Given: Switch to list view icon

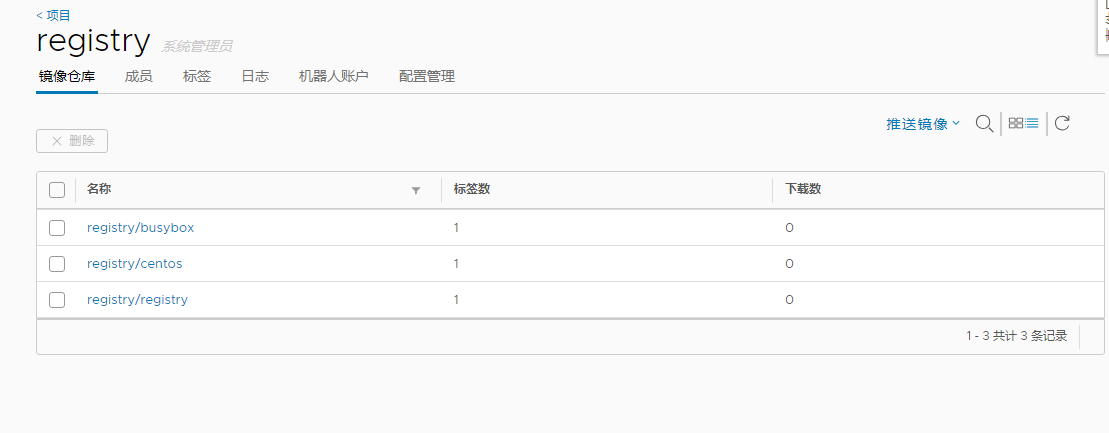Looking at the screenshot, I should [x=1032, y=123].
